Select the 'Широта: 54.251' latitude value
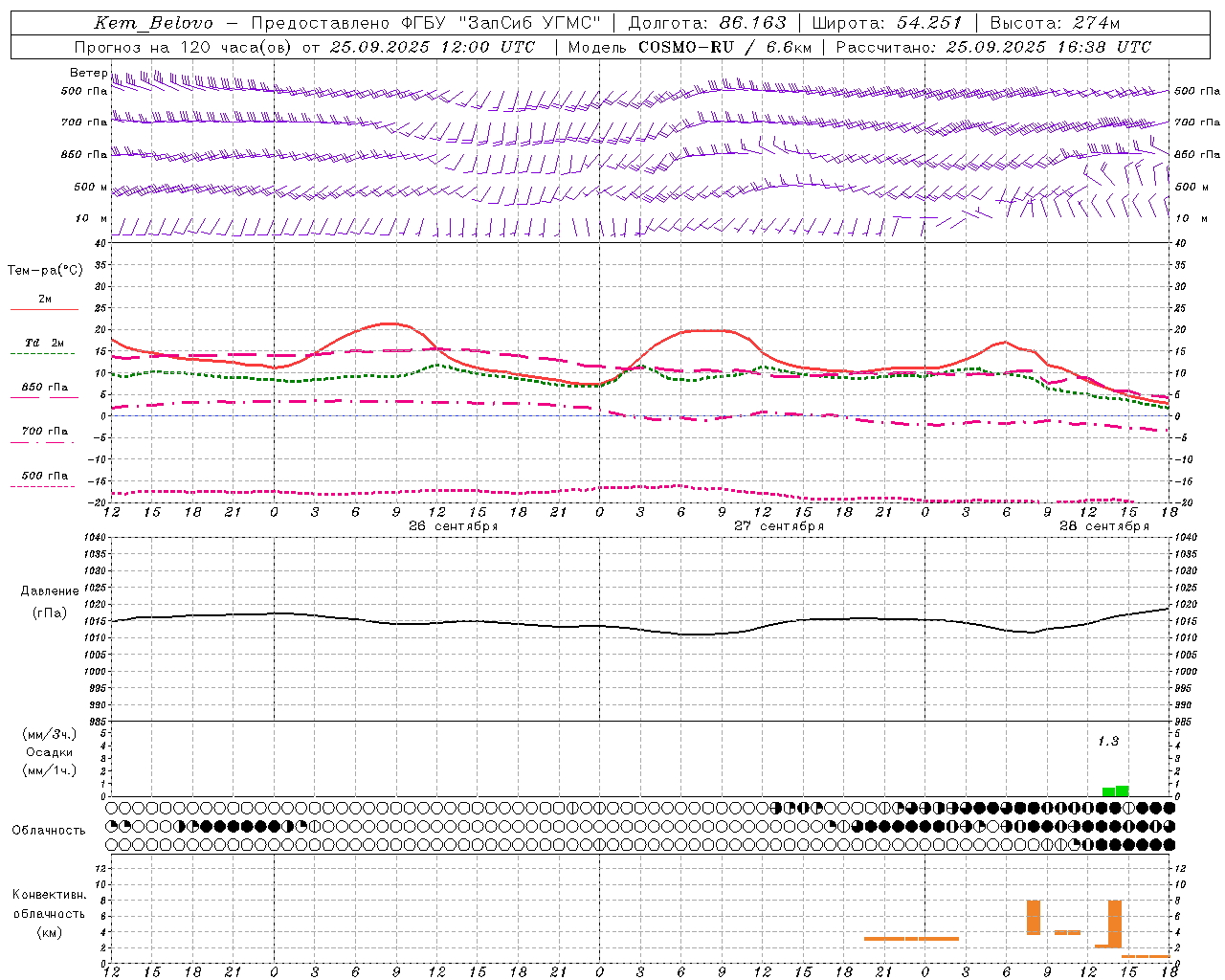This screenshot has width=1225, height=980. pos(887,23)
